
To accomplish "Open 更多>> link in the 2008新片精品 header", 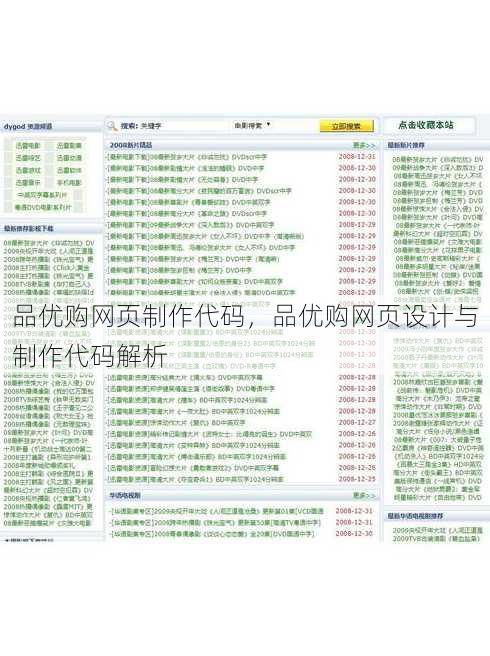I will coord(364,145).
